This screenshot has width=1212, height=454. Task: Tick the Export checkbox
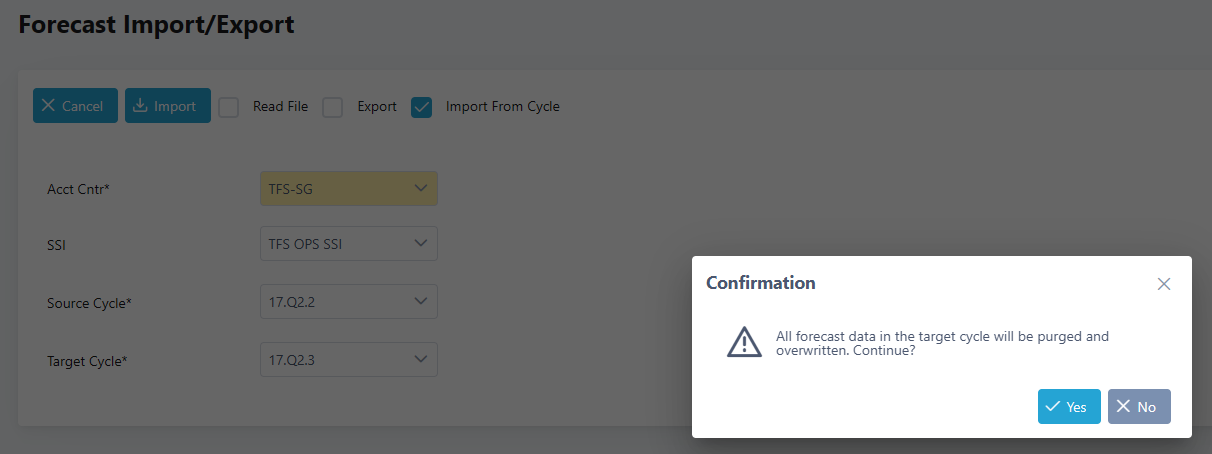click(333, 107)
